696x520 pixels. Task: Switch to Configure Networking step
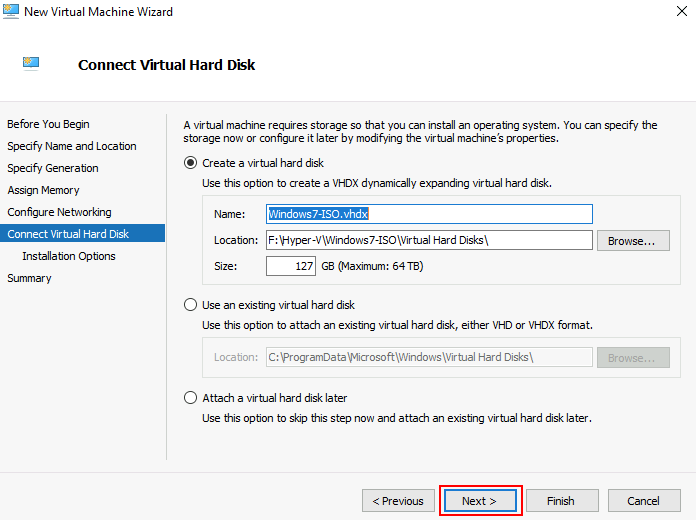59,212
